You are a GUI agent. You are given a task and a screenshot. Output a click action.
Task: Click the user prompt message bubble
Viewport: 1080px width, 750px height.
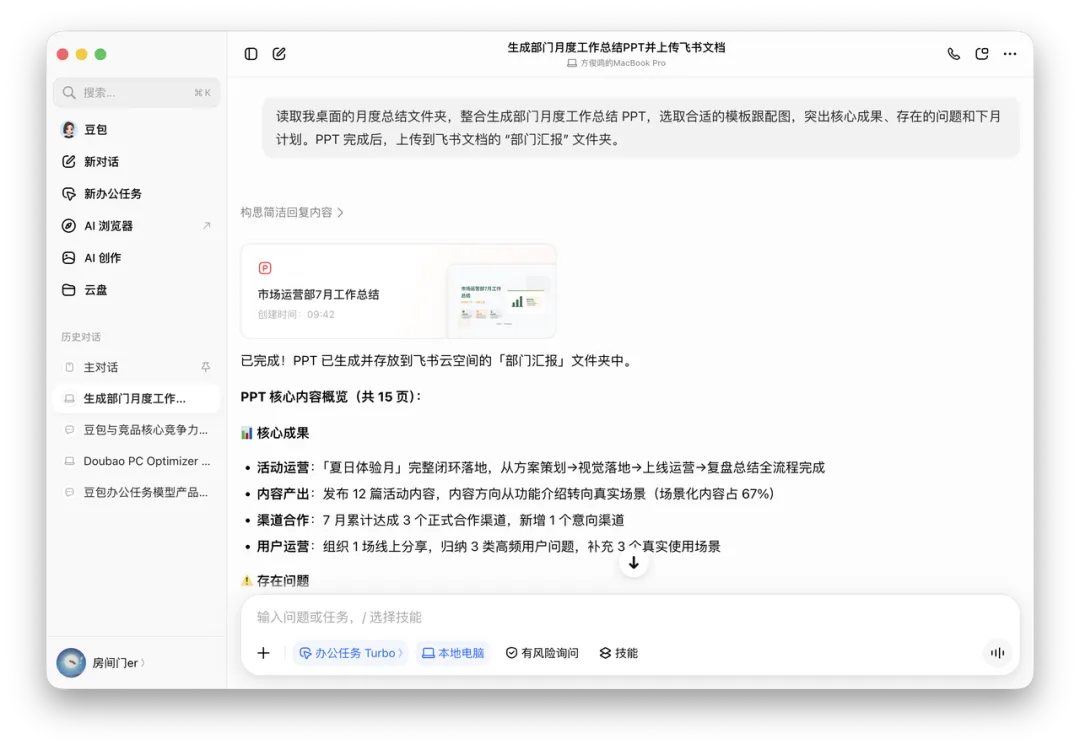[641, 127]
